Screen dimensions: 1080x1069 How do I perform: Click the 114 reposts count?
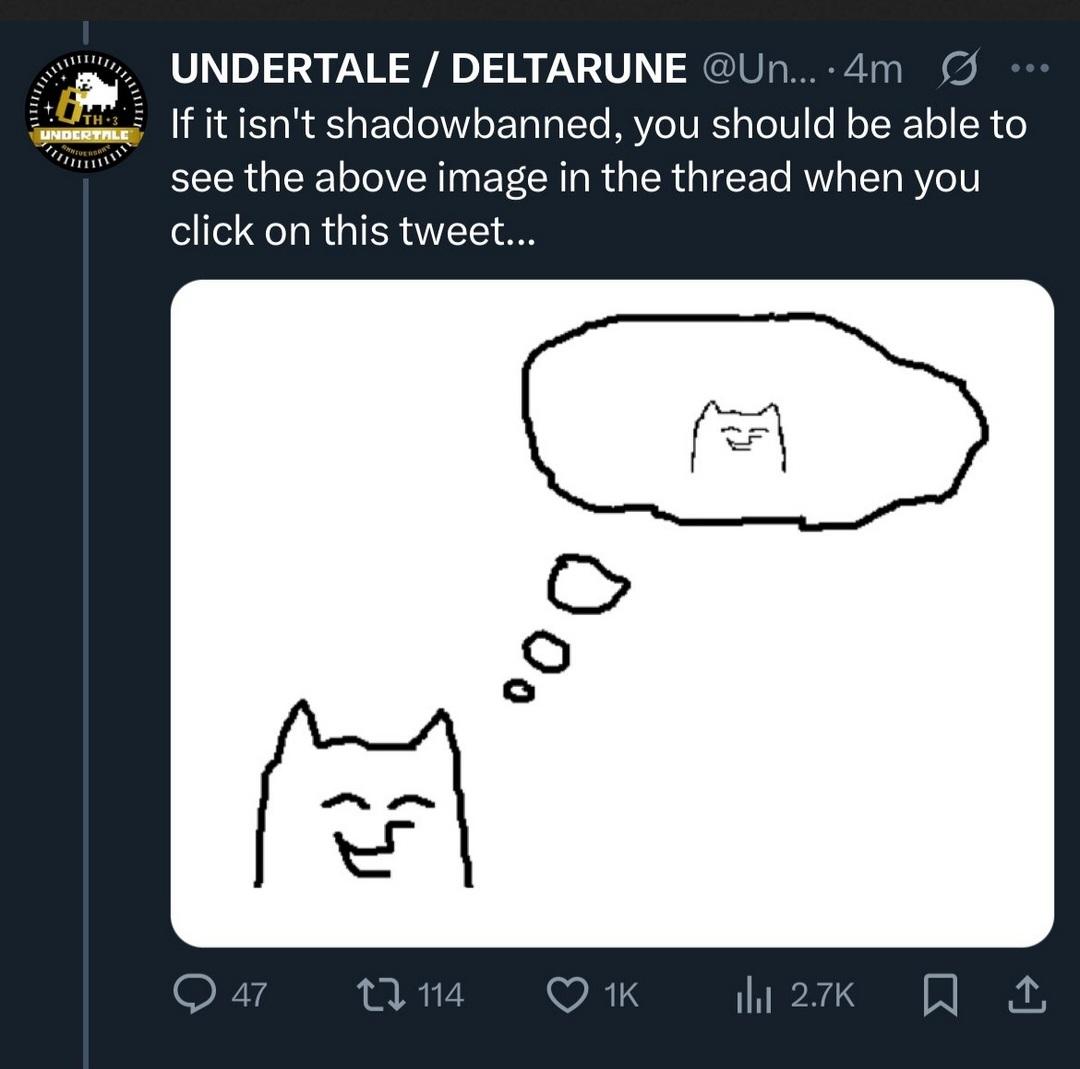pos(442,995)
